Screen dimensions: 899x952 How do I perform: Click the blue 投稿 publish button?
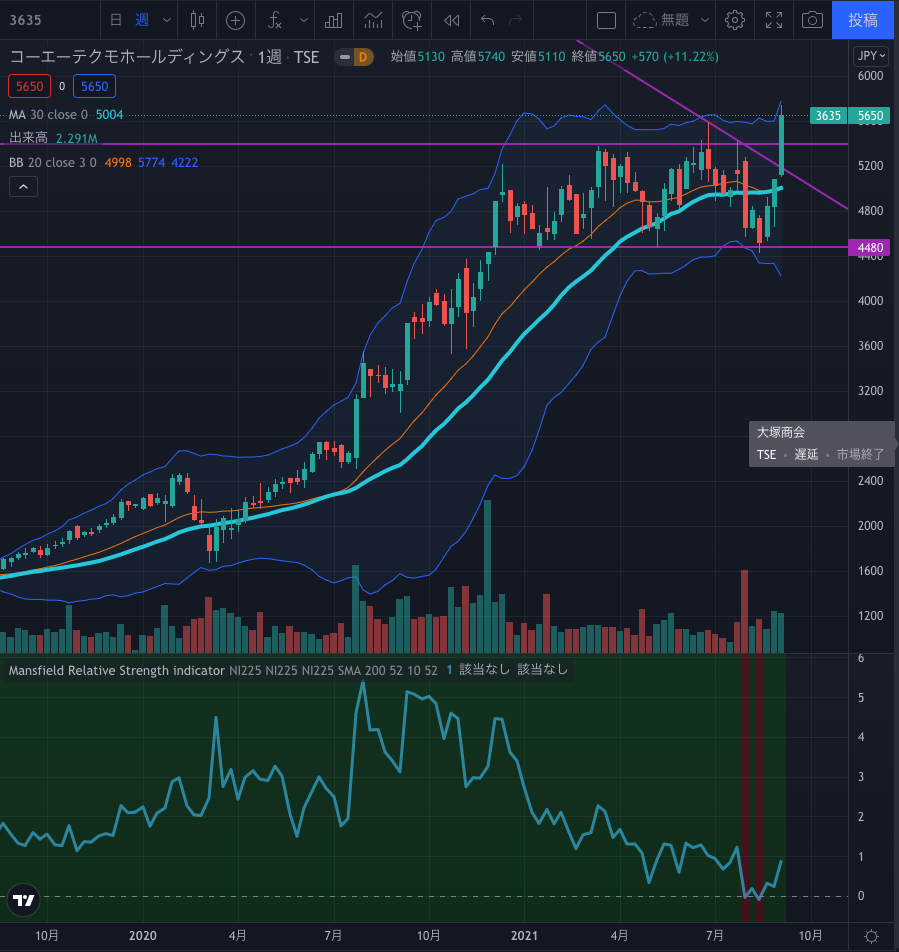click(x=863, y=20)
